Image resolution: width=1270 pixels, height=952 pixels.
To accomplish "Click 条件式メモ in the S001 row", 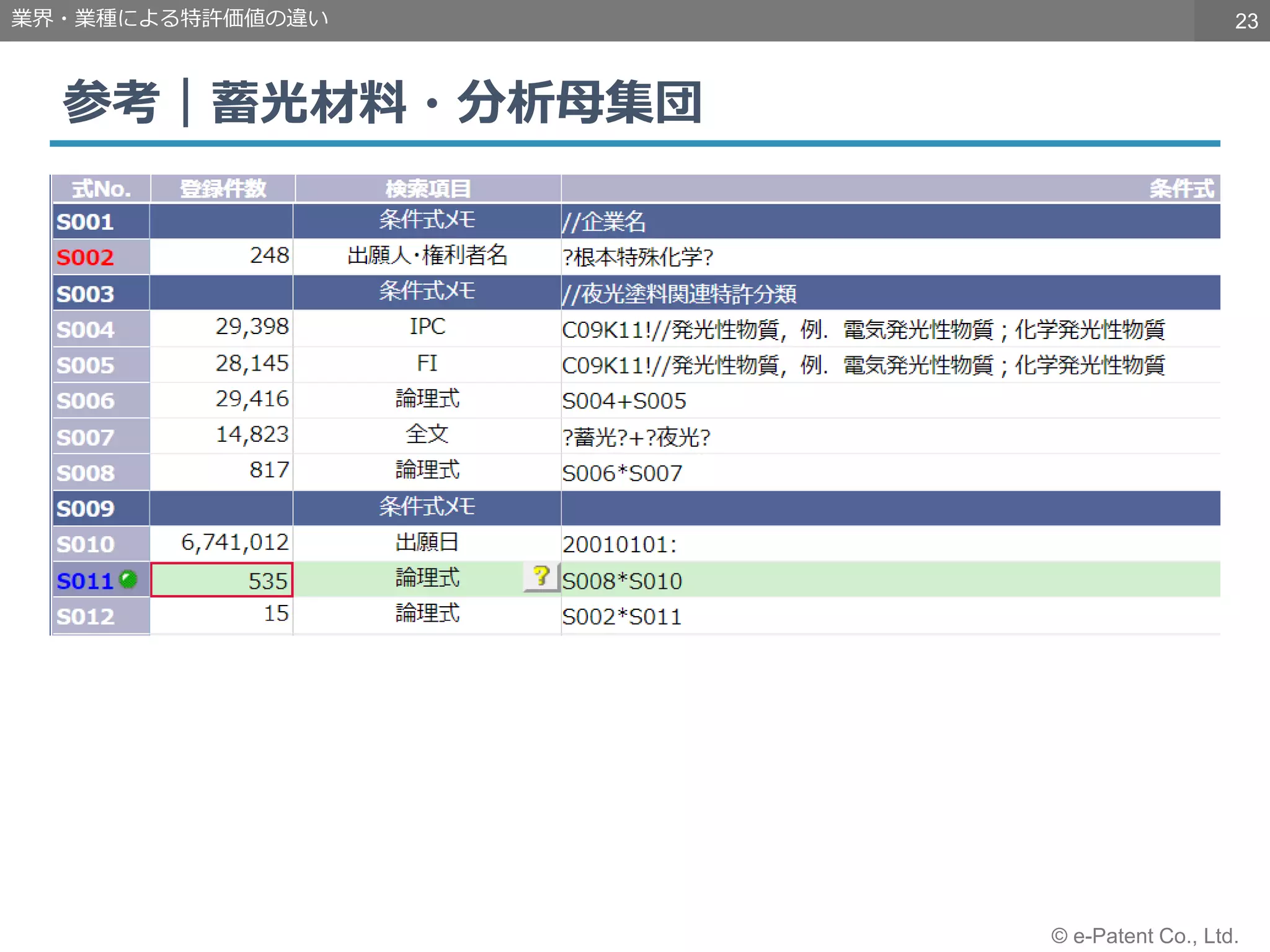I will pos(427,220).
